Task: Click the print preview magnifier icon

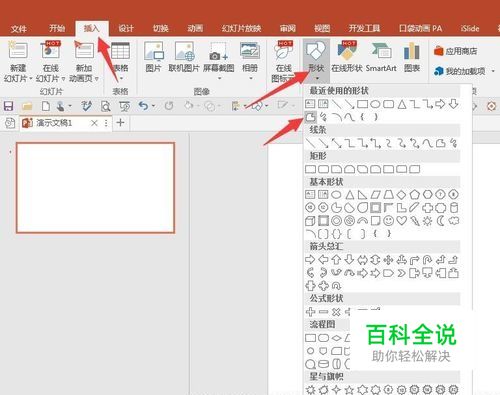Action: [x=106, y=106]
